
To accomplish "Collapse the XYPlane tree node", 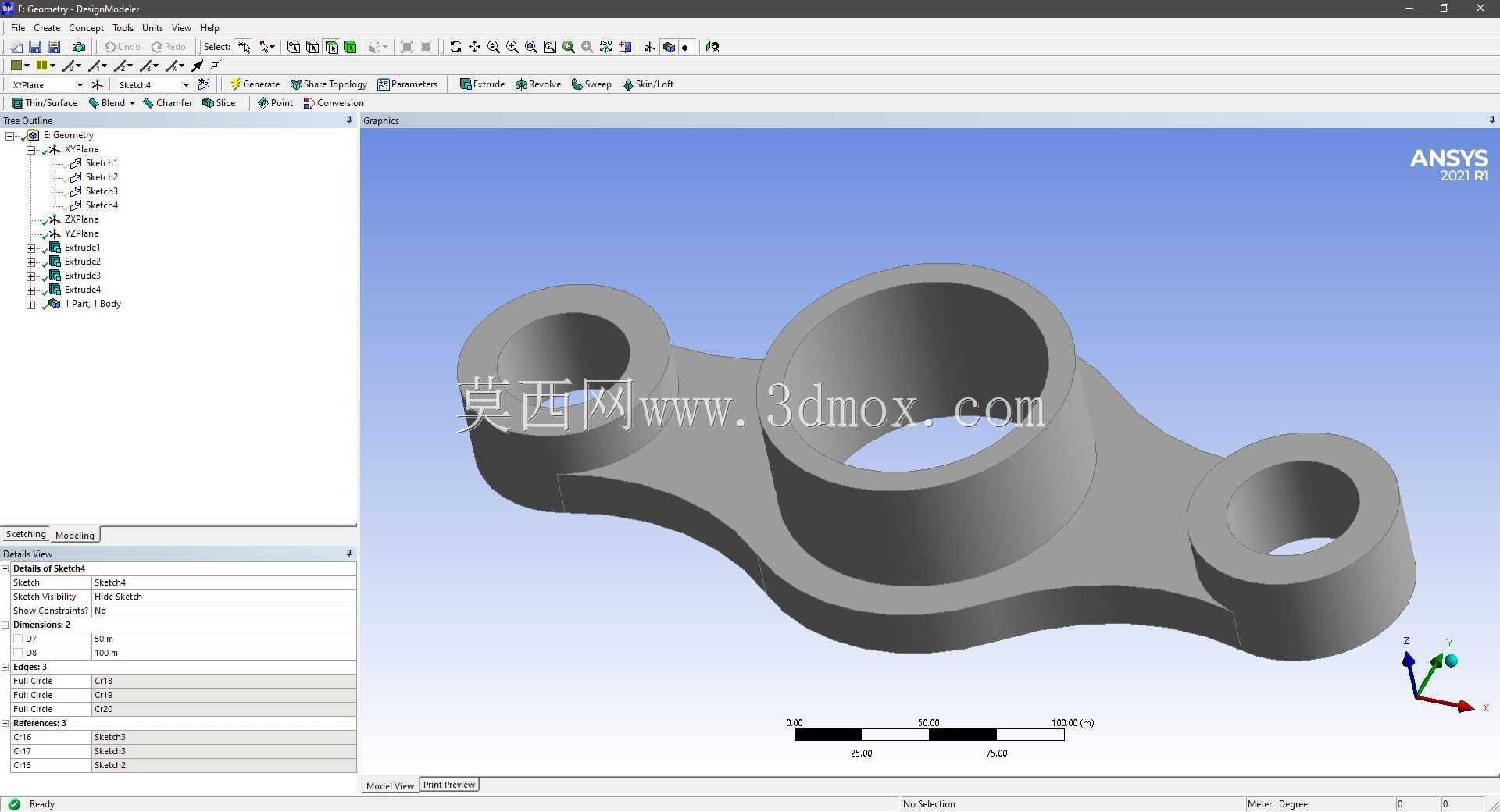I will coord(31,149).
